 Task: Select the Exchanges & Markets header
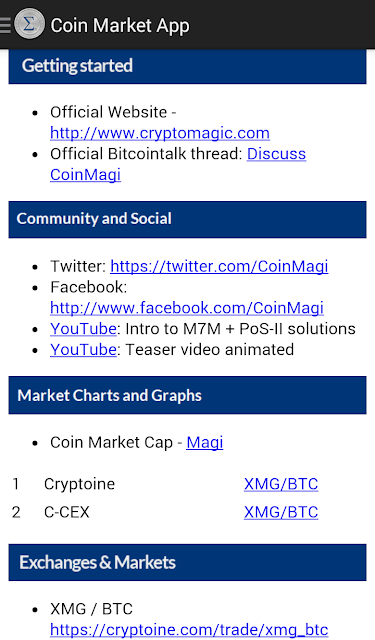coord(187,562)
